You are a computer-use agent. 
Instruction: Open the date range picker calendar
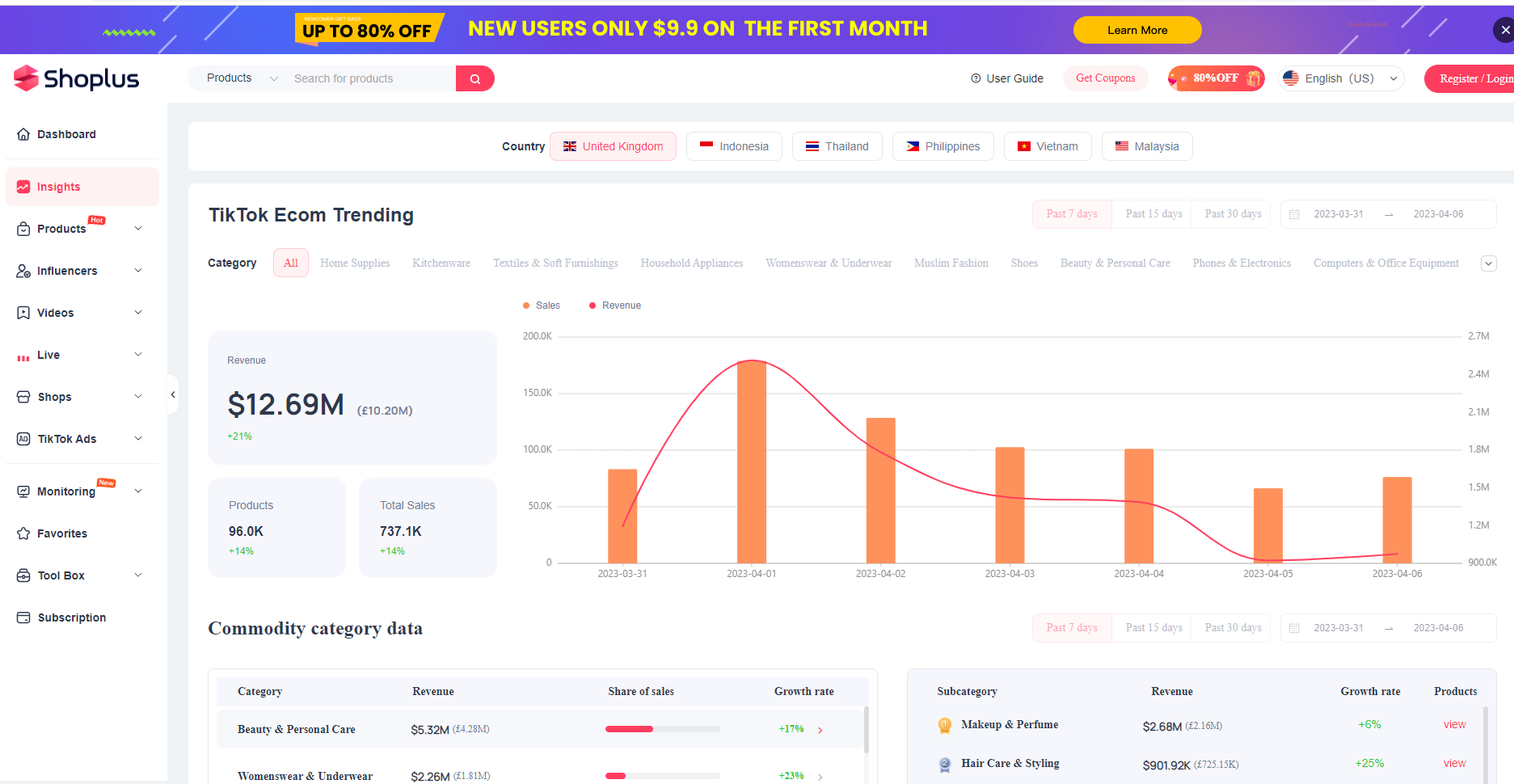1294,213
